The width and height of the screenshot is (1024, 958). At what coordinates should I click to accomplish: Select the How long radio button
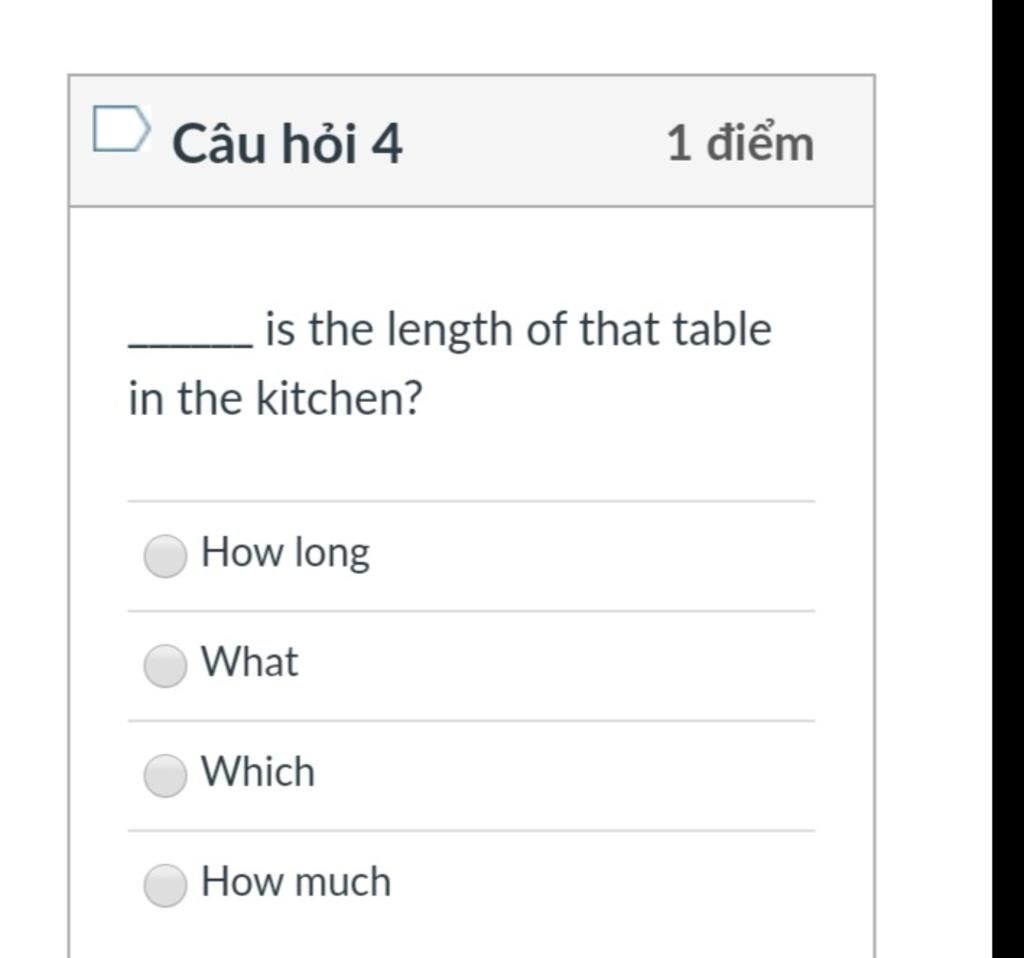pos(165,556)
